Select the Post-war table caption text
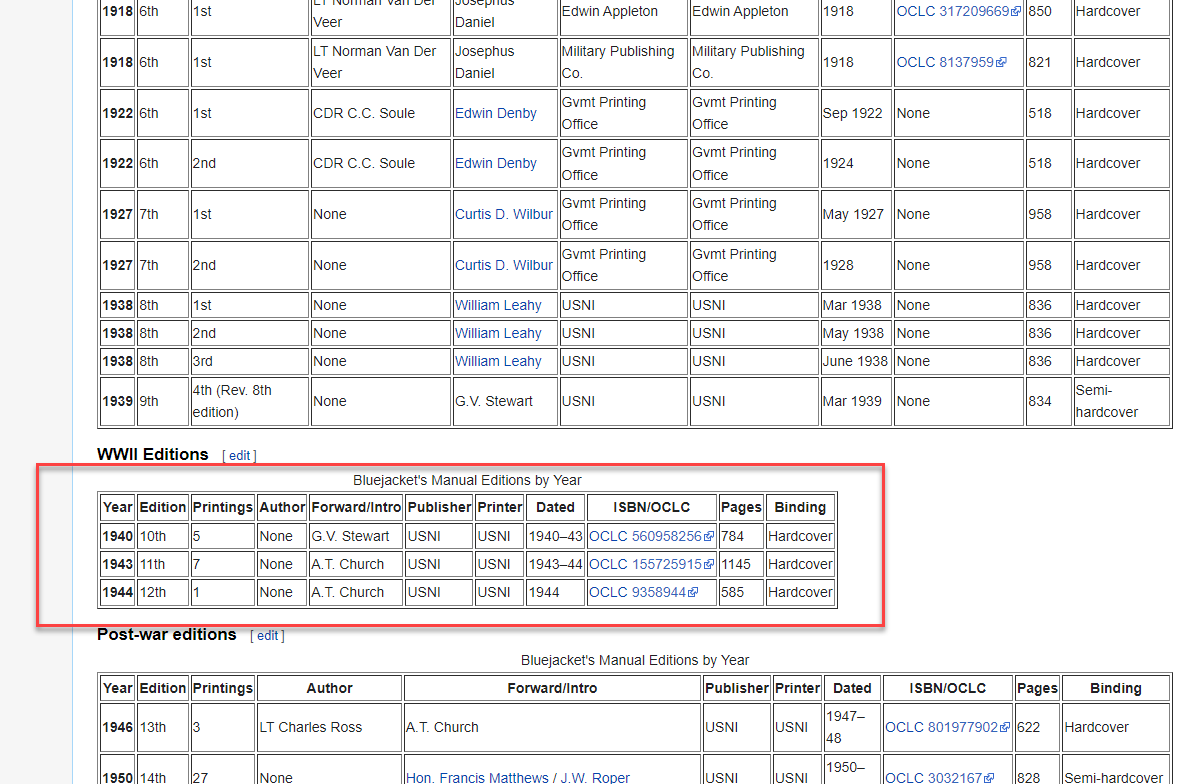This screenshot has height=784, width=1192. [635, 661]
